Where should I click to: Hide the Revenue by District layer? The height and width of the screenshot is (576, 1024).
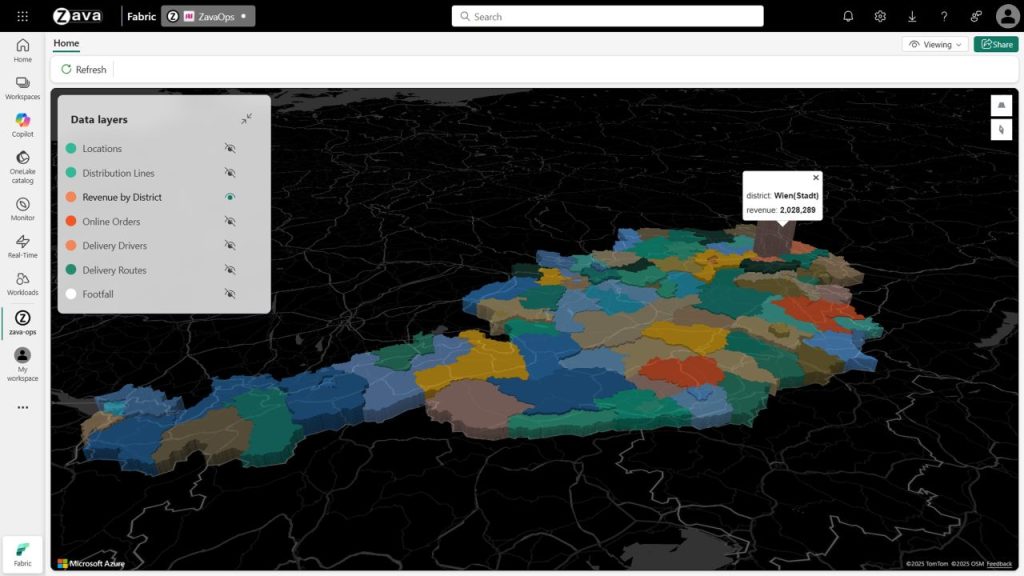[x=230, y=197]
